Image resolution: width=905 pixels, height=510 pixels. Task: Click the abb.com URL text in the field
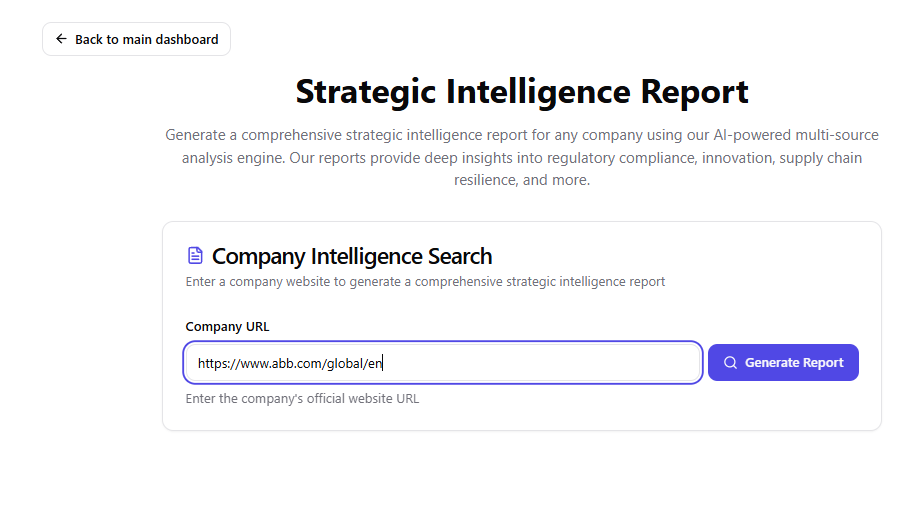(x=290, y=363)
